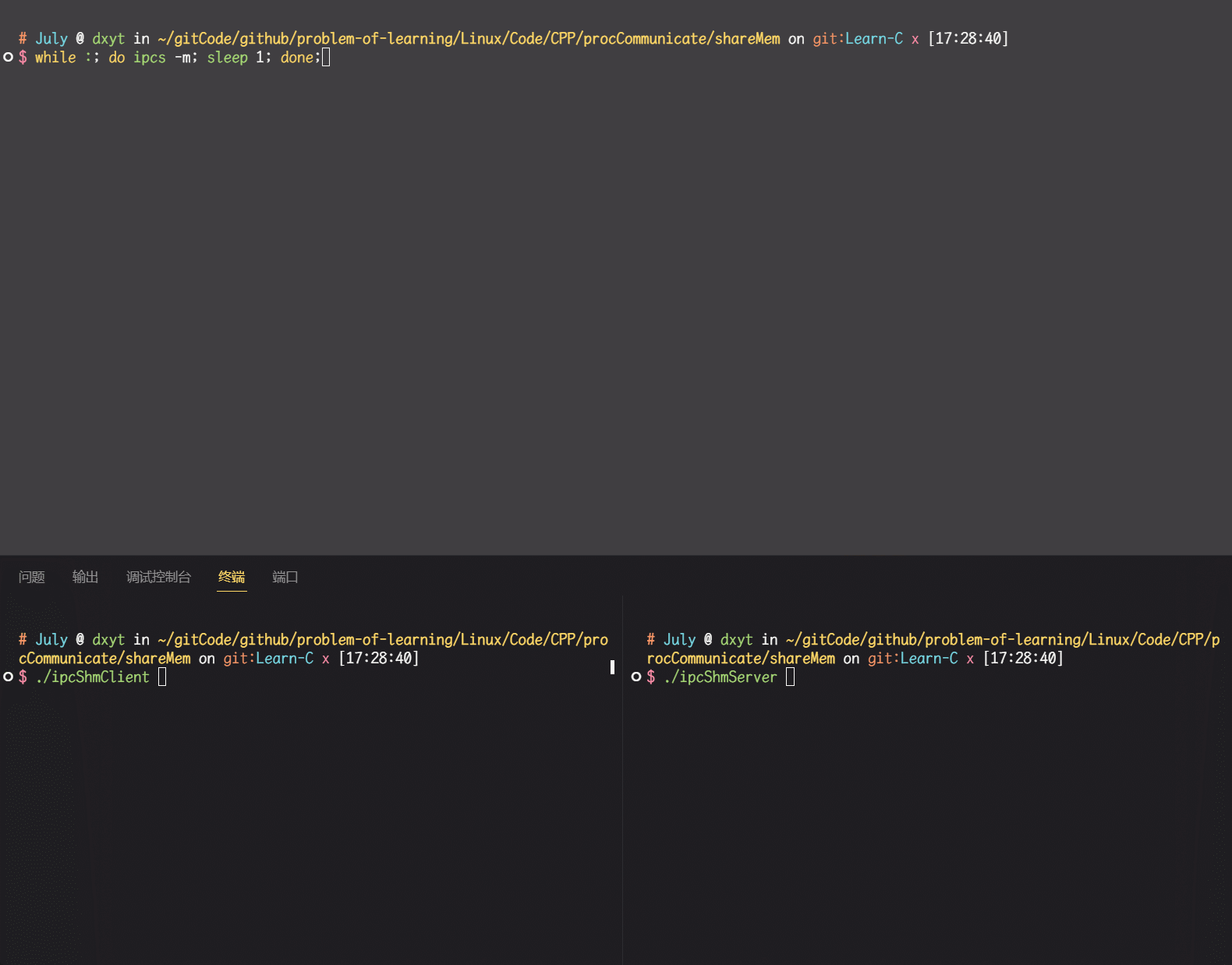Open the 问题 (Problems) panel tab
1232x965 pixels.
pyautogui.click(x=32, y=577)
